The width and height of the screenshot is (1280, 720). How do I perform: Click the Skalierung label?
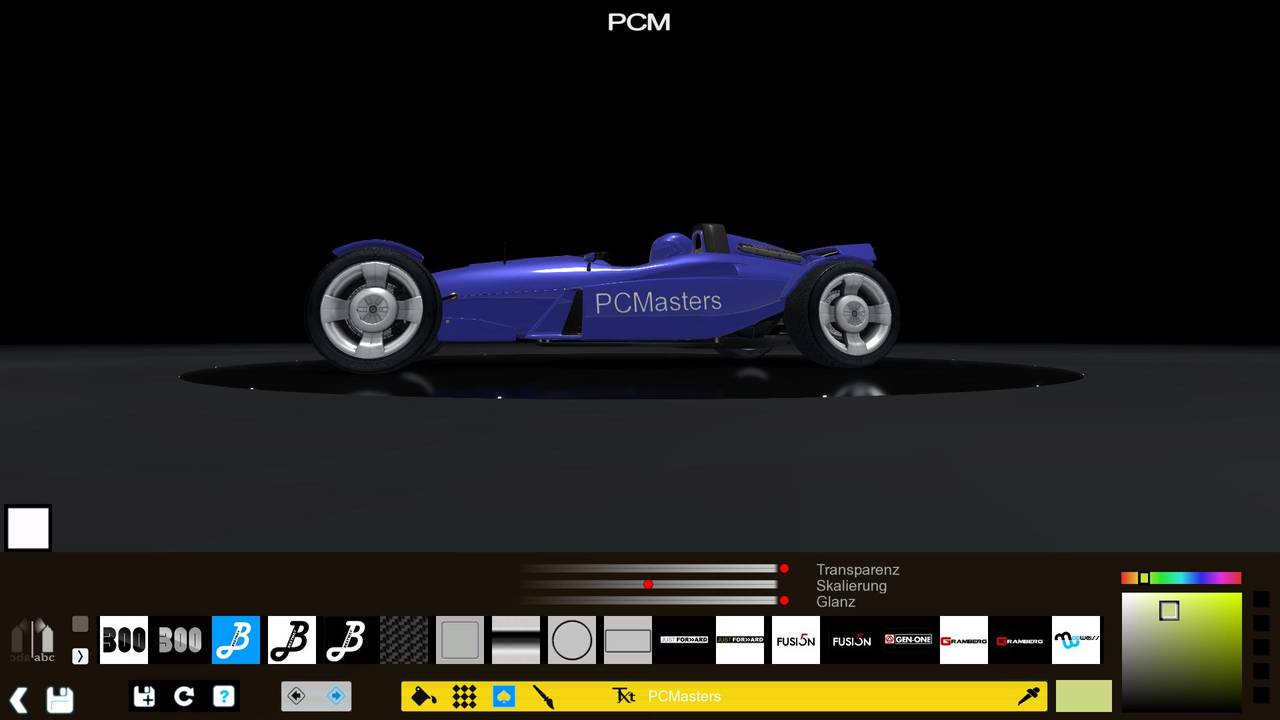[851, 585]
